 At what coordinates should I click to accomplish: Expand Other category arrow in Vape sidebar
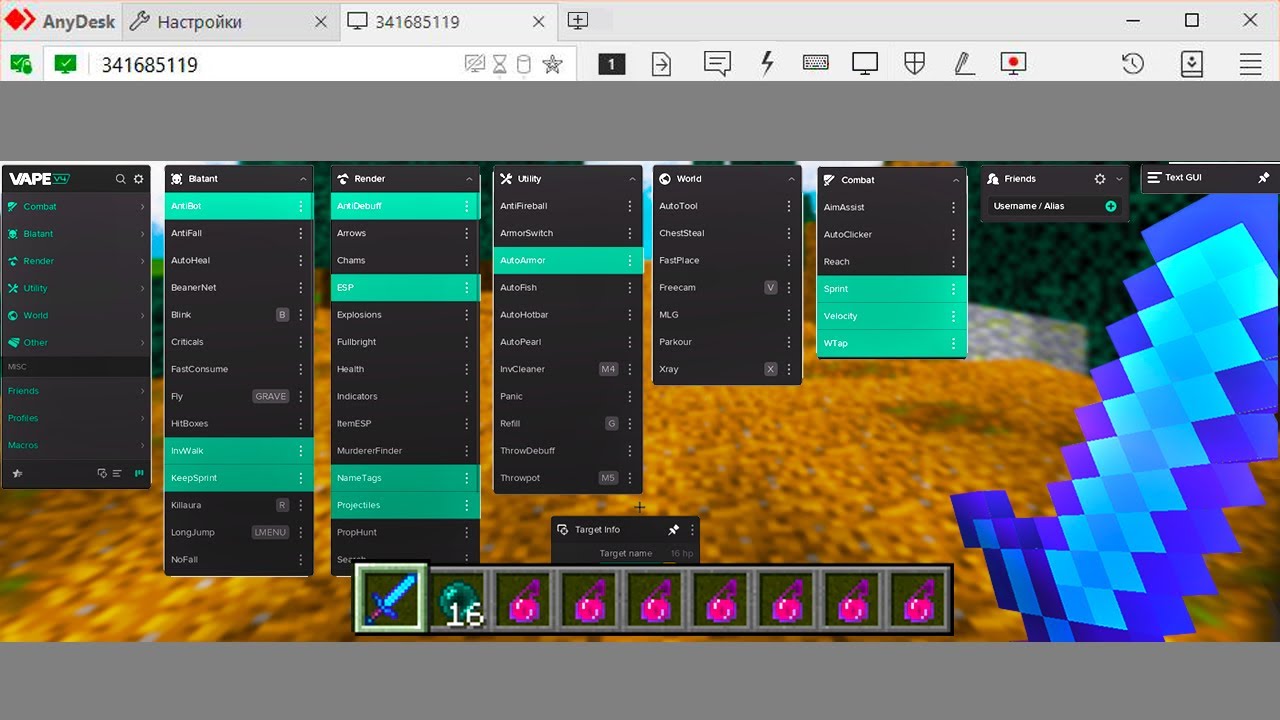(143, 342)
